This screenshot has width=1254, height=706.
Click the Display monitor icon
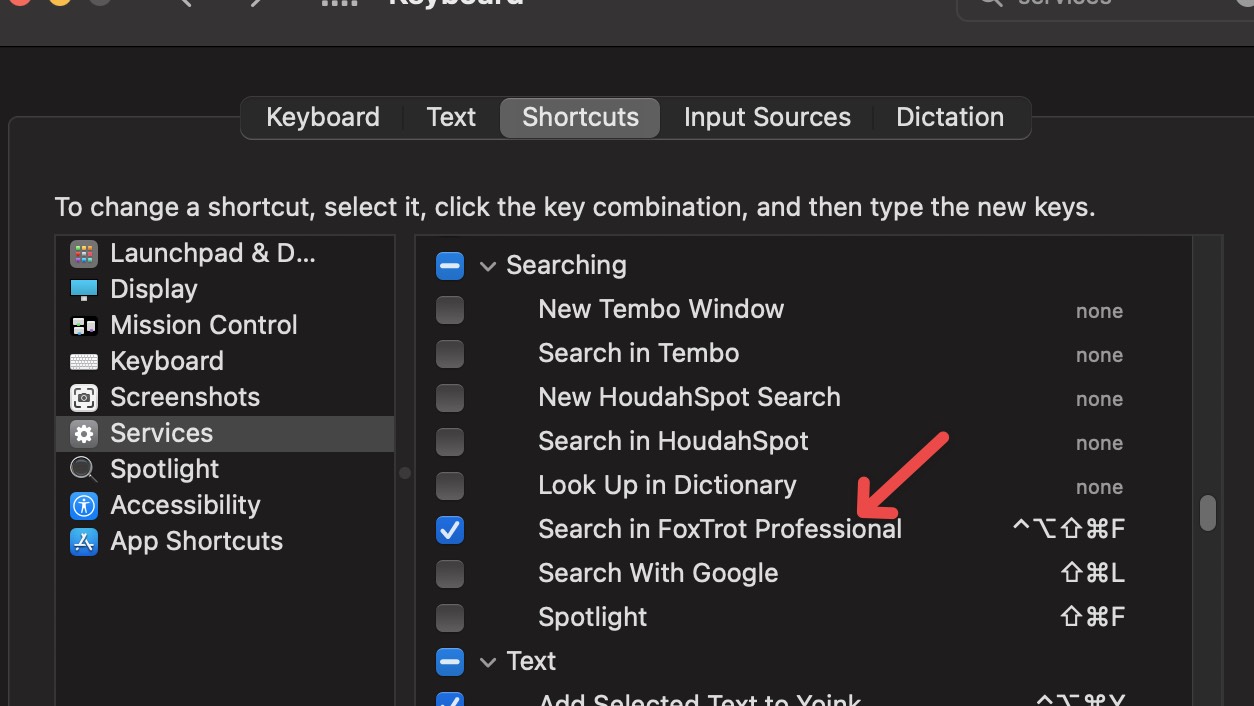84,290
